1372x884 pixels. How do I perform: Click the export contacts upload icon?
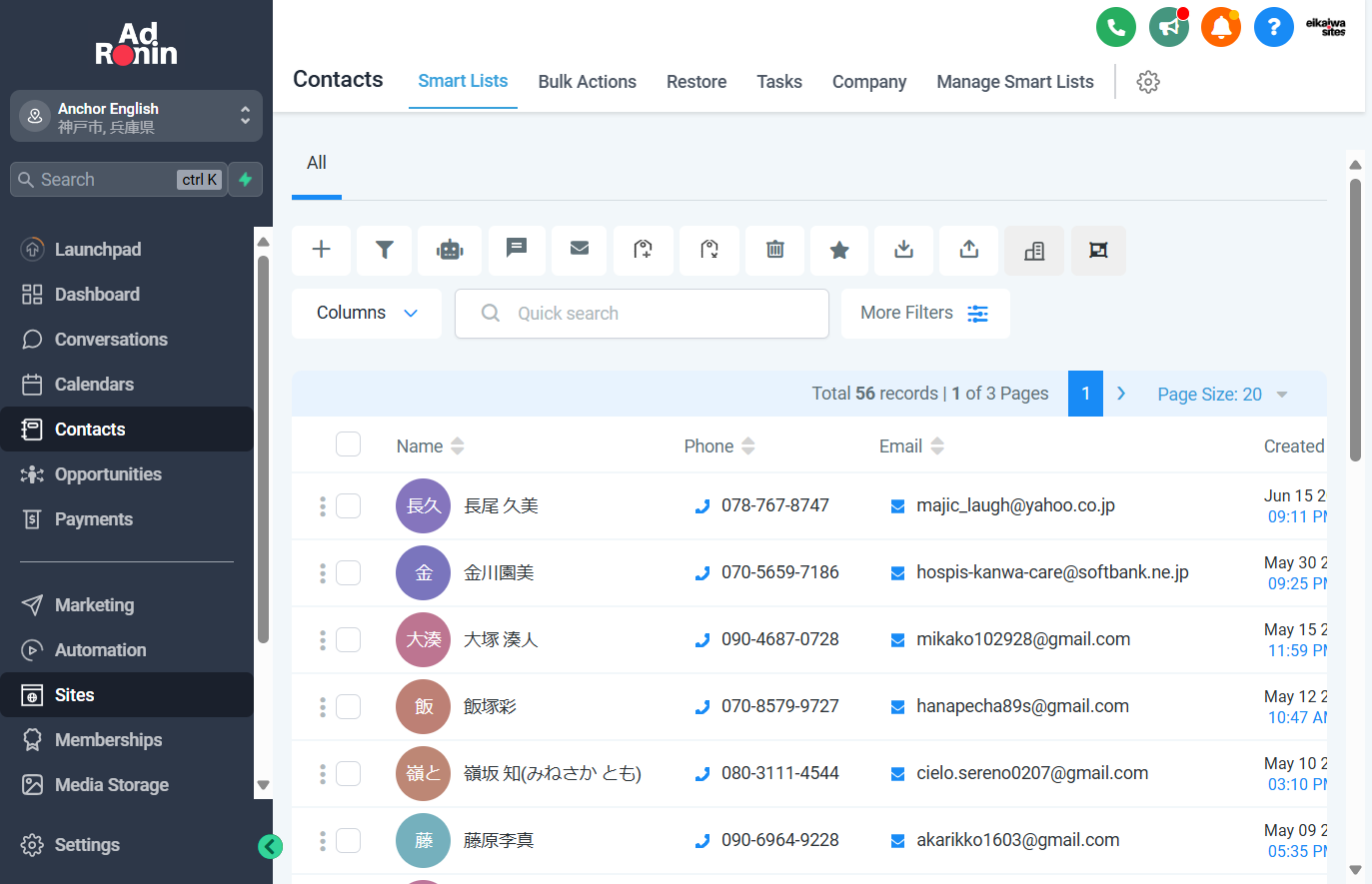point(969,250)
